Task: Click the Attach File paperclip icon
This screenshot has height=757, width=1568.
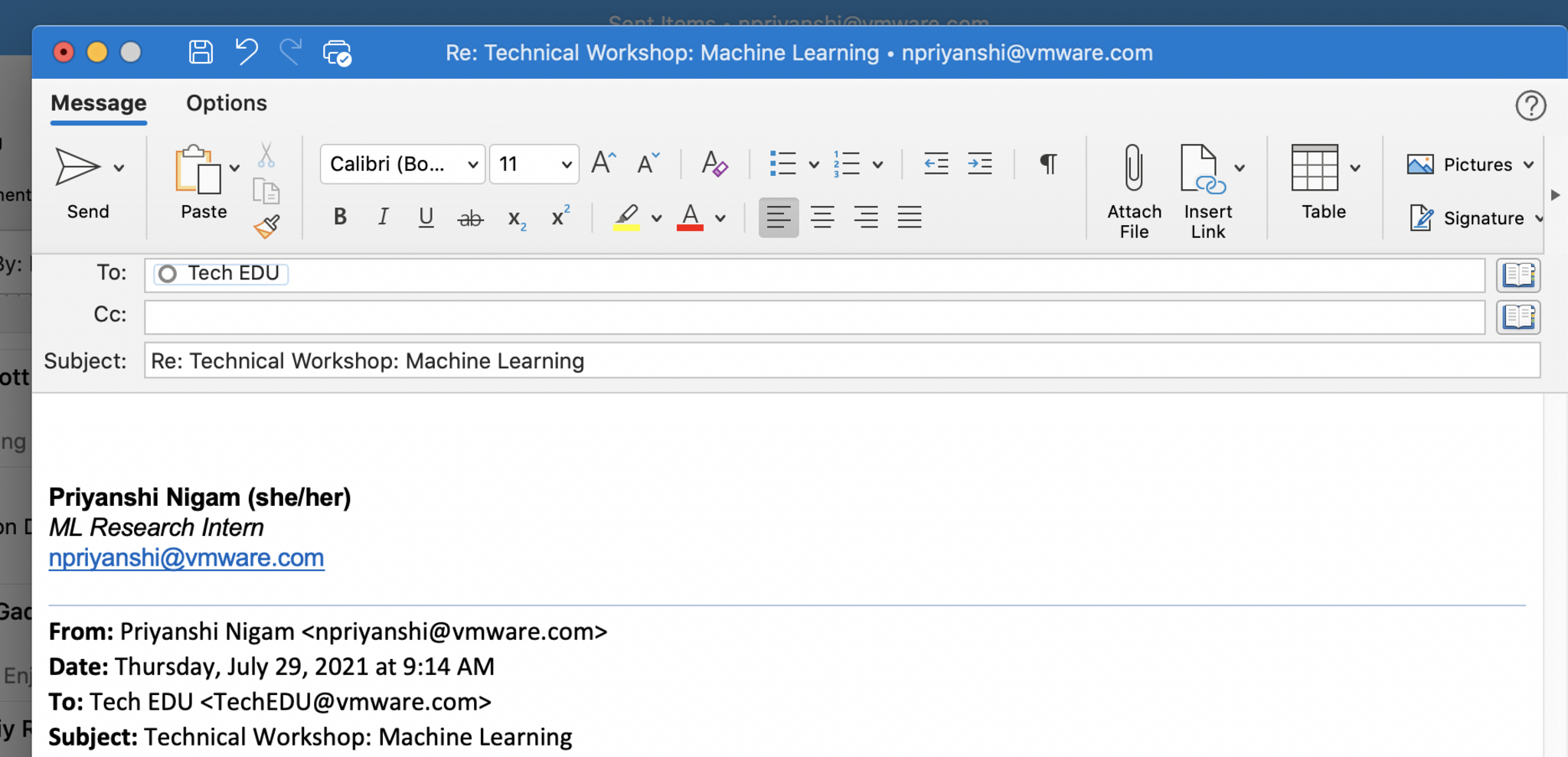Action: pyautogui.click(x=1133, y=167)
